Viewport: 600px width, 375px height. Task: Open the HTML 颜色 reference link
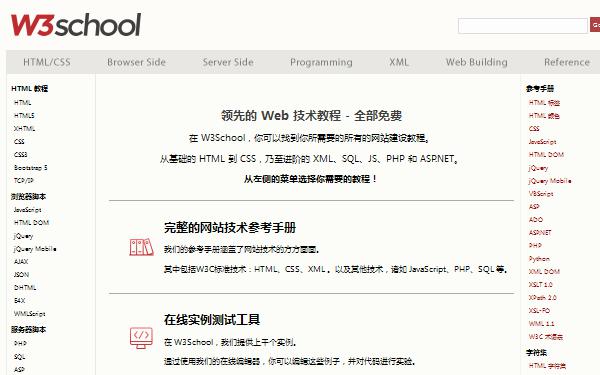pyautogui.click(x=544, y=116)
